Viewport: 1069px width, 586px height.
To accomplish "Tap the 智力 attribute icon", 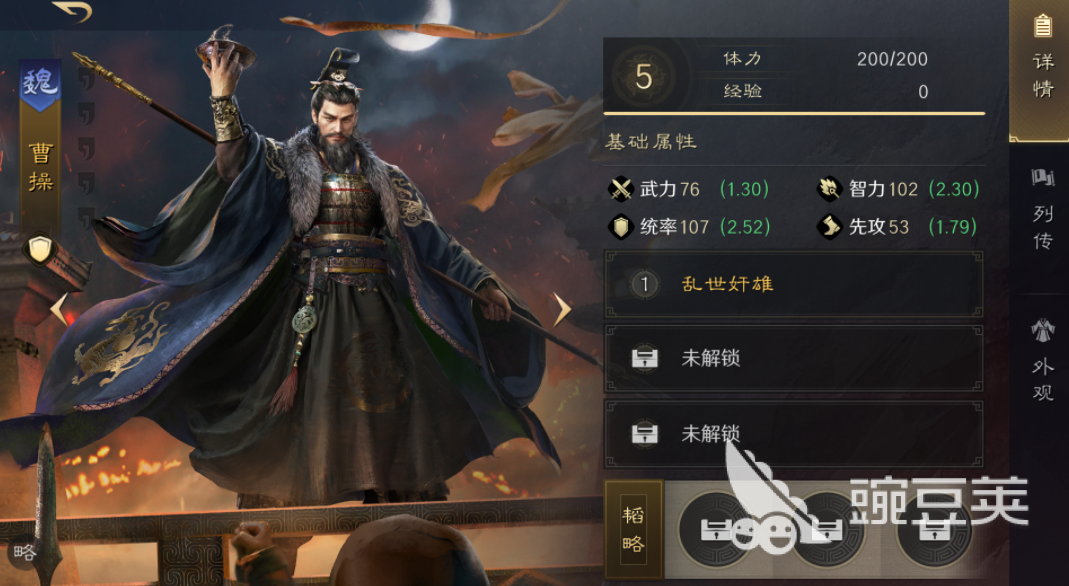I will coord(830,189).
